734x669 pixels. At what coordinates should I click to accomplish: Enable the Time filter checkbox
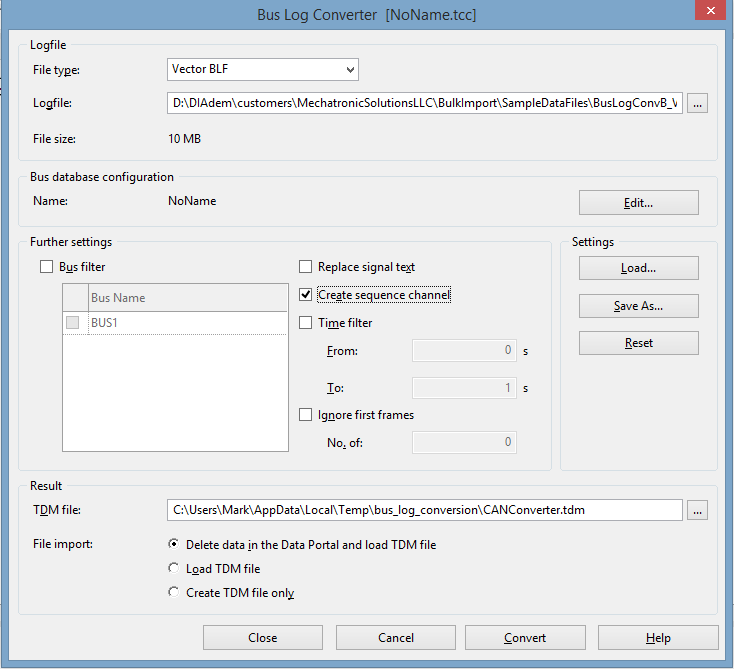click(x=306, y=323)
